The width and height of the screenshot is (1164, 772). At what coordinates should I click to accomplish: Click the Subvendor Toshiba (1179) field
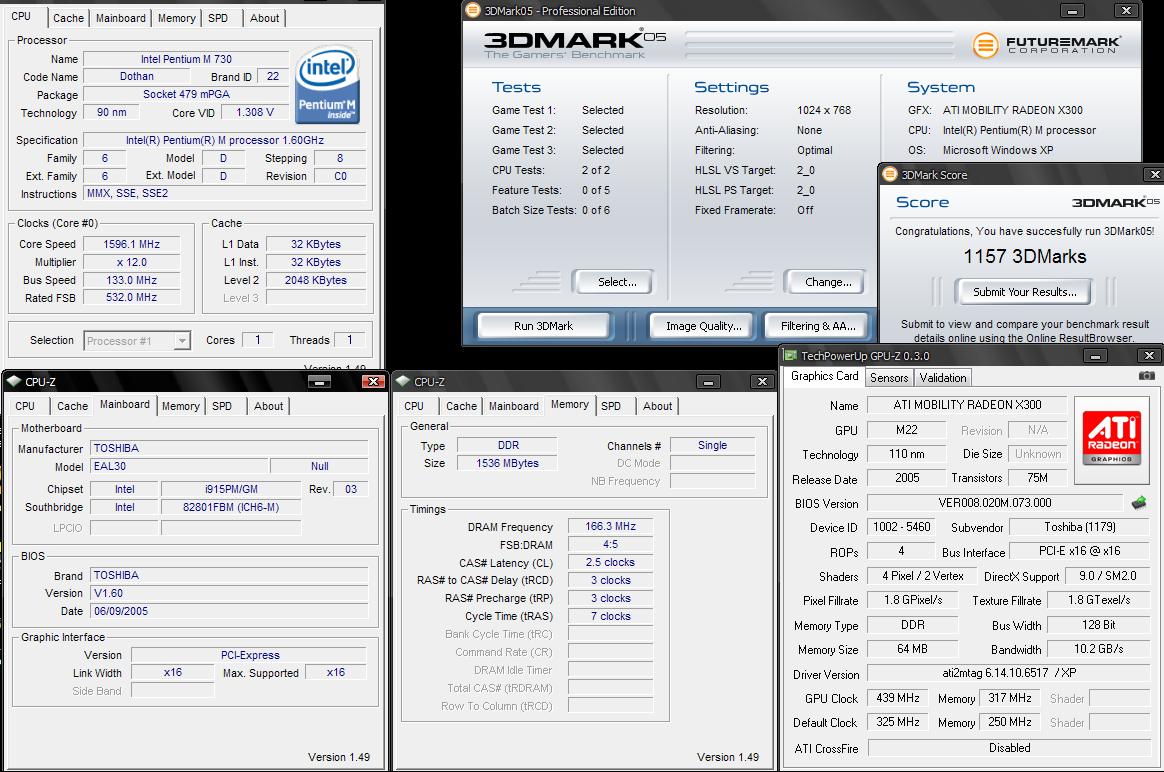click(x=1079, y=527)
